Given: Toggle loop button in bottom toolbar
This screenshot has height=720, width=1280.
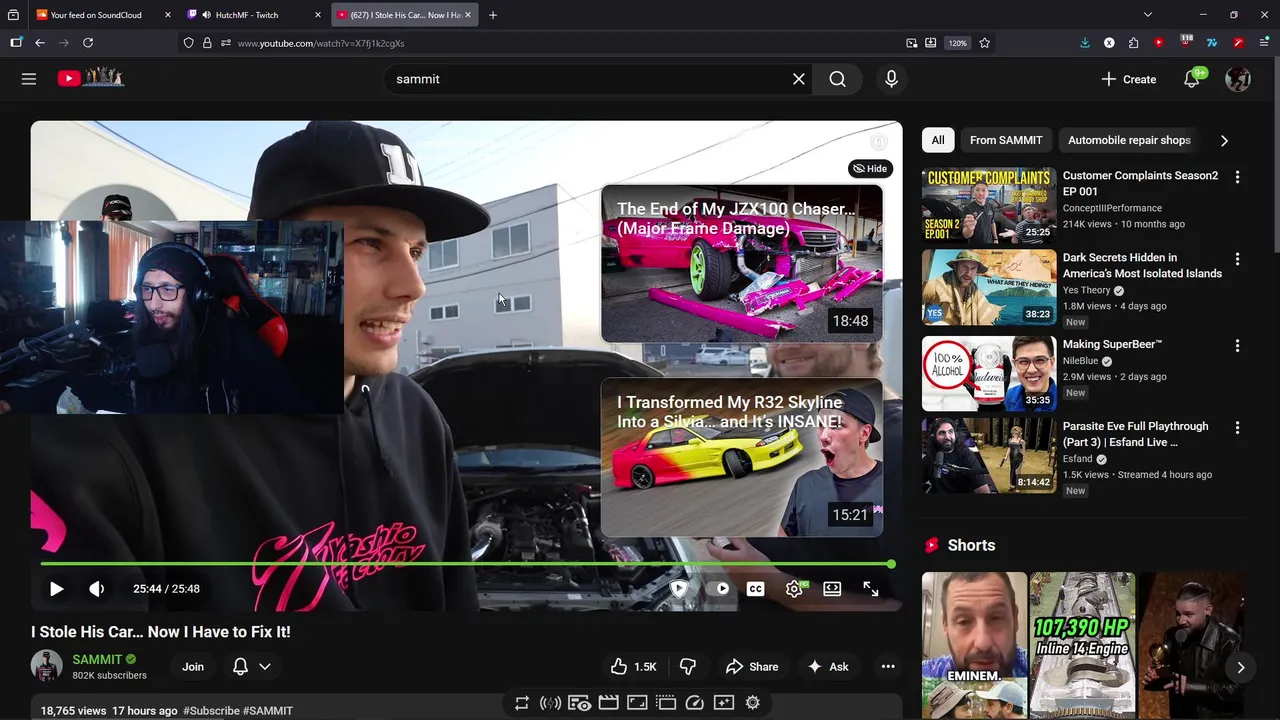Looking at the screenshot, I should pos(522,703).
